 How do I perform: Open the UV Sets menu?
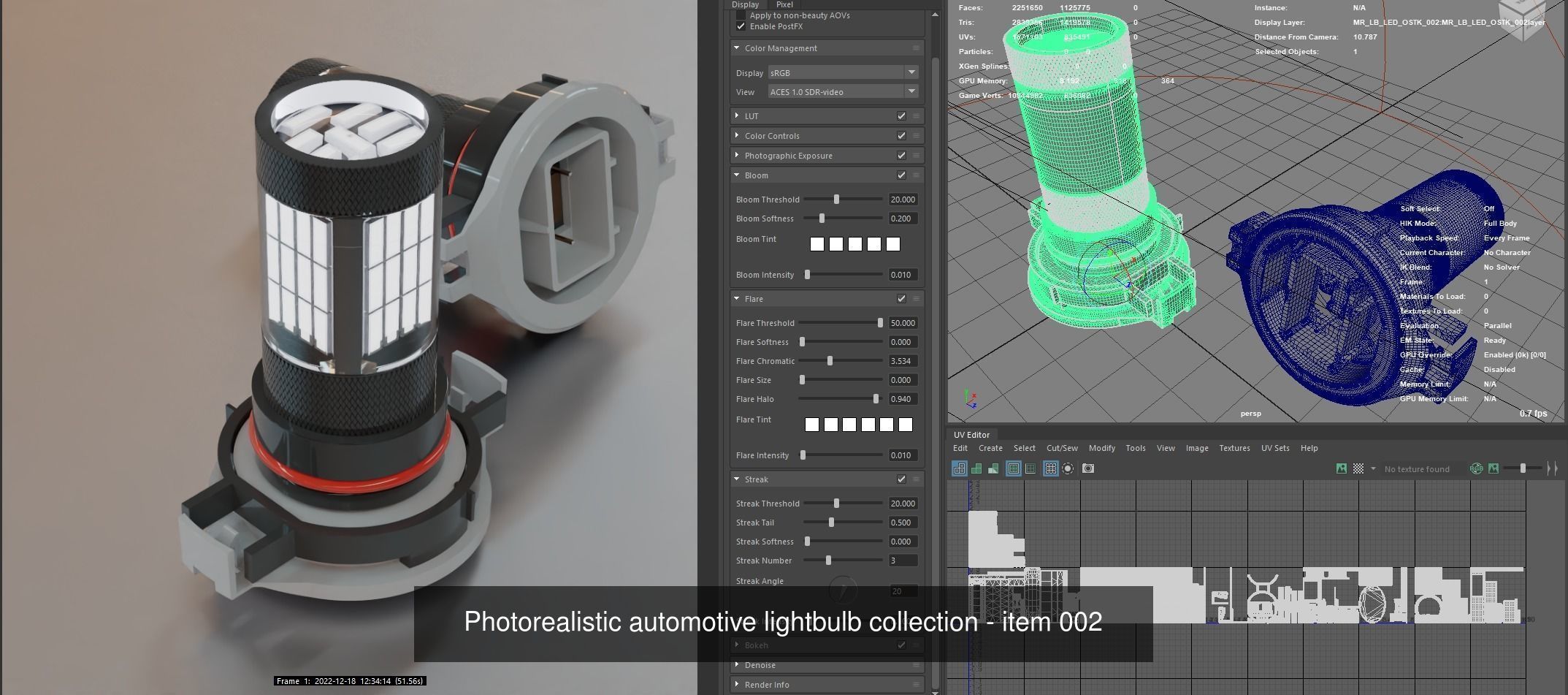1275,448
